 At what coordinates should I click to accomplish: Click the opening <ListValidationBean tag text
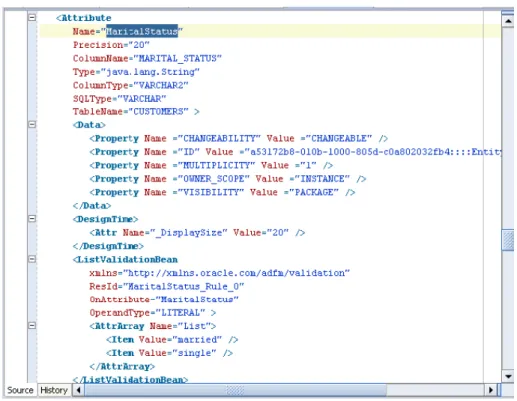[x=125, y=259]
